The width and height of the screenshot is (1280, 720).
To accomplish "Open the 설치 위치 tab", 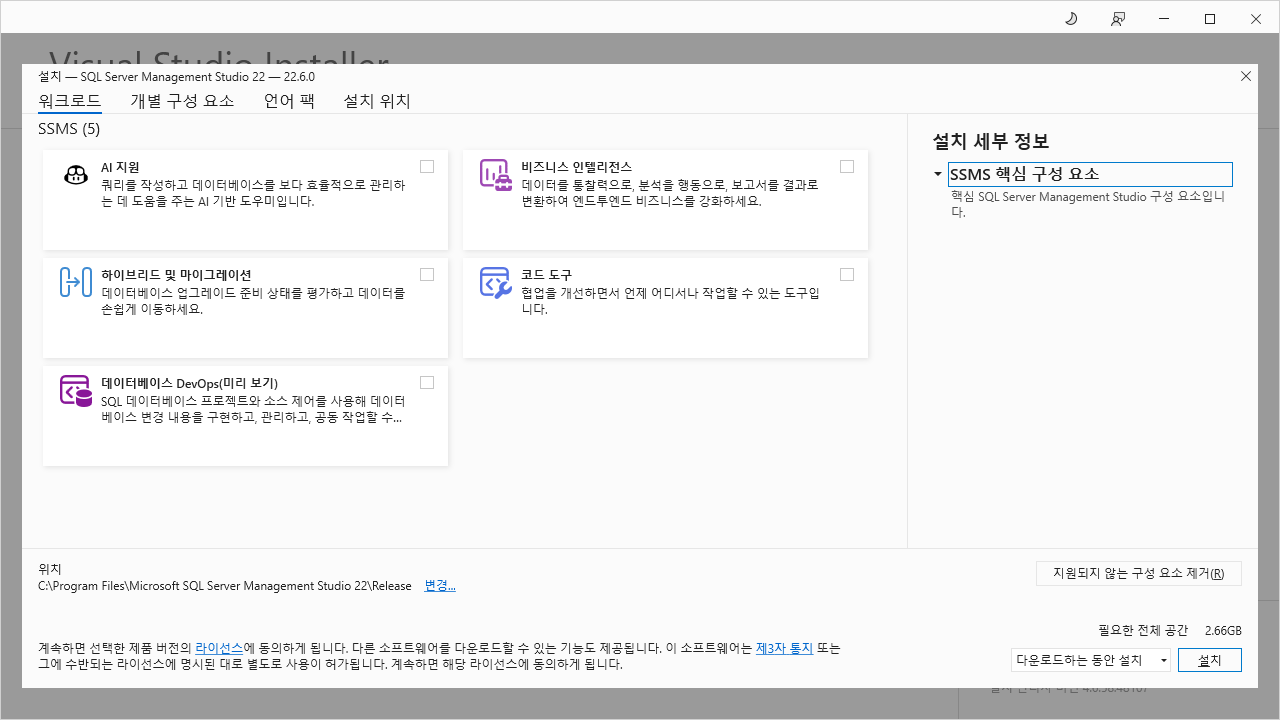I will [377, 101].
